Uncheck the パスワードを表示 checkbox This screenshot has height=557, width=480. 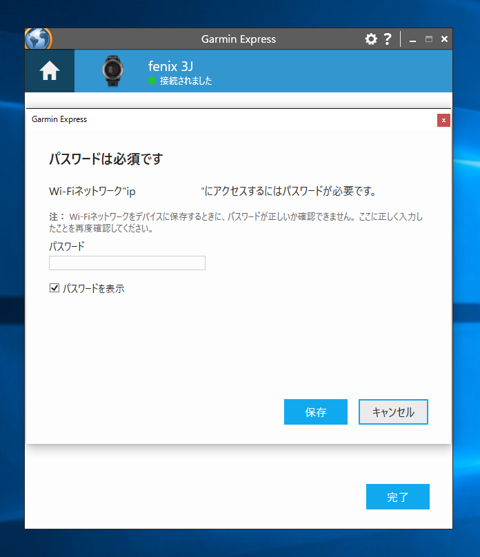tap(54, 288)
